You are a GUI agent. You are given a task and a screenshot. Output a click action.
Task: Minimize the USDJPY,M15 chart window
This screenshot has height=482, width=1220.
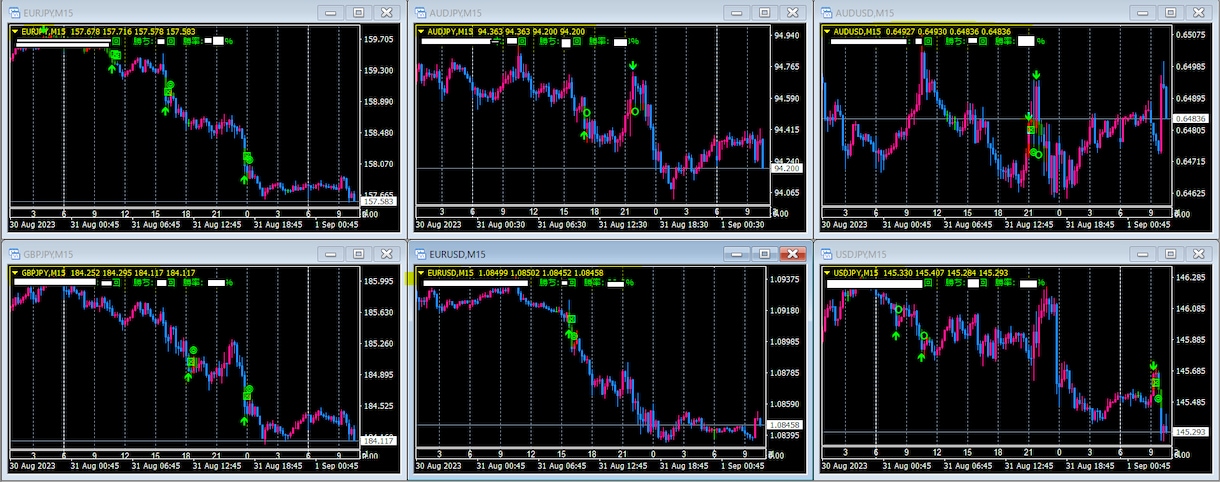point(1142,254)
